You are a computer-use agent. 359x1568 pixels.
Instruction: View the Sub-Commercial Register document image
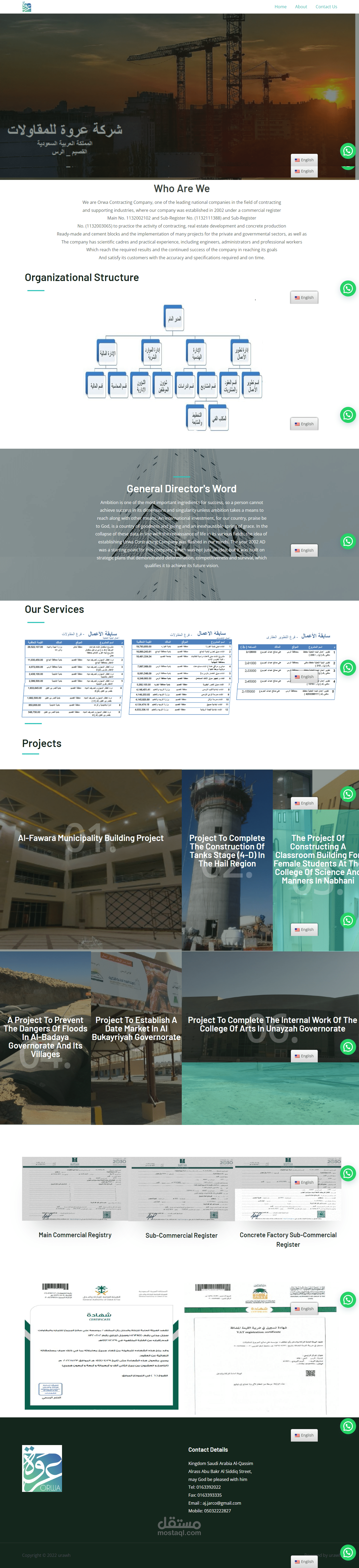(x=181, y=1189)
